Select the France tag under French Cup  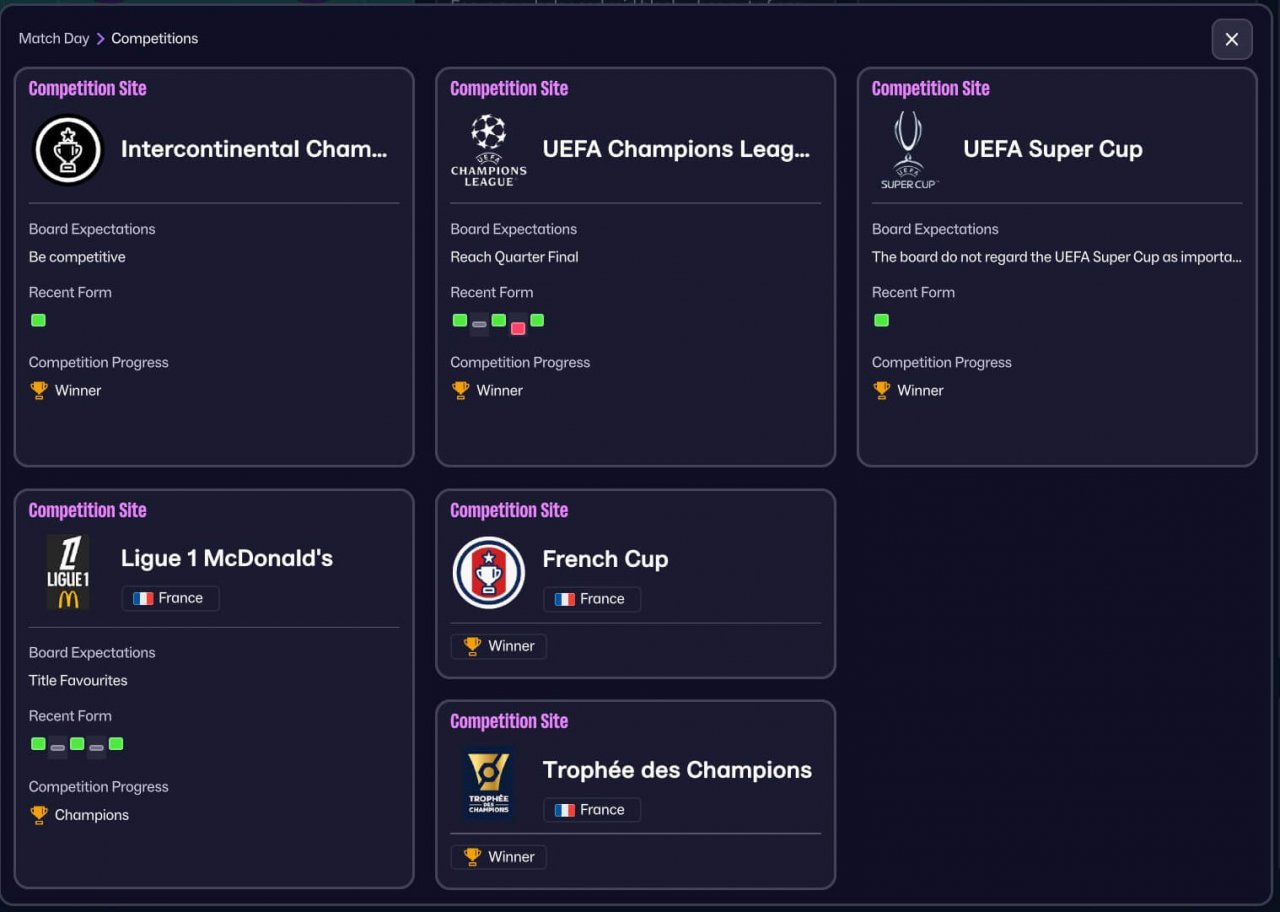point(592,599)
